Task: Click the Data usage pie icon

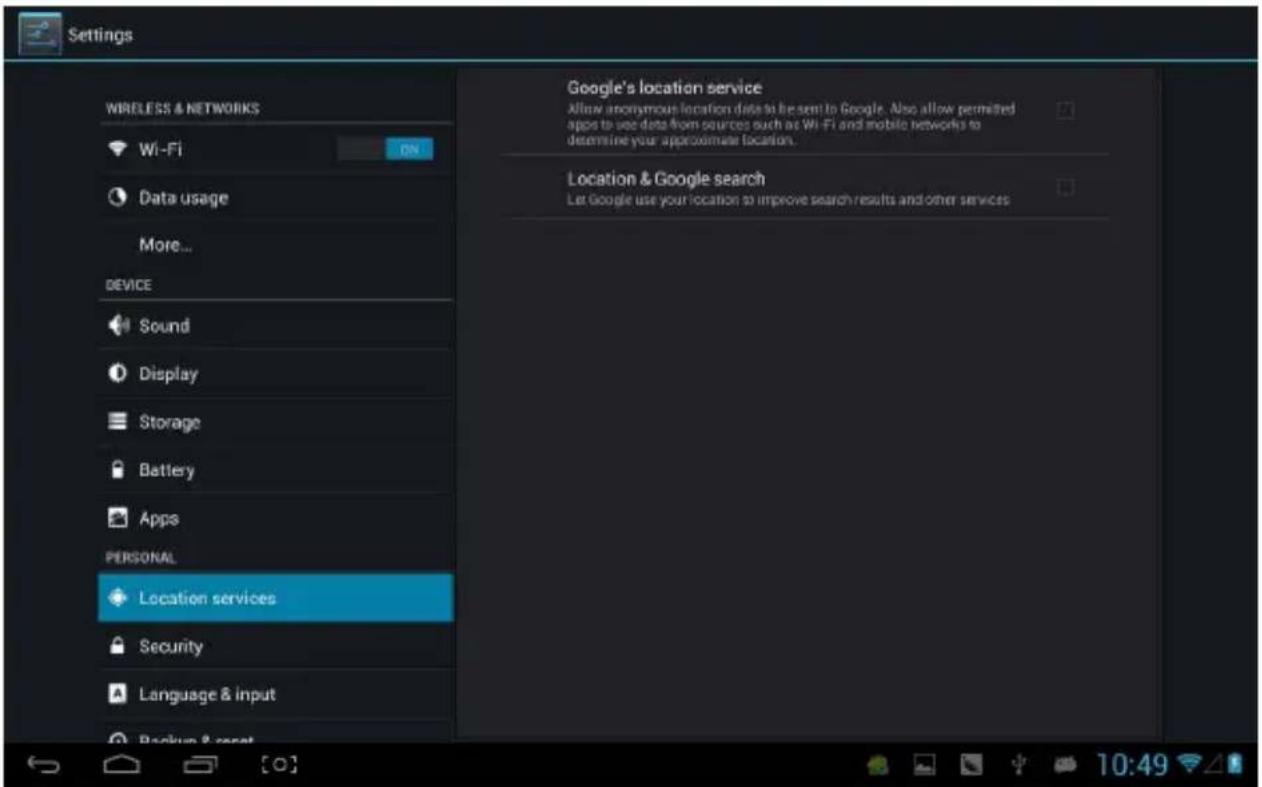Action: (x=117, y=198)
